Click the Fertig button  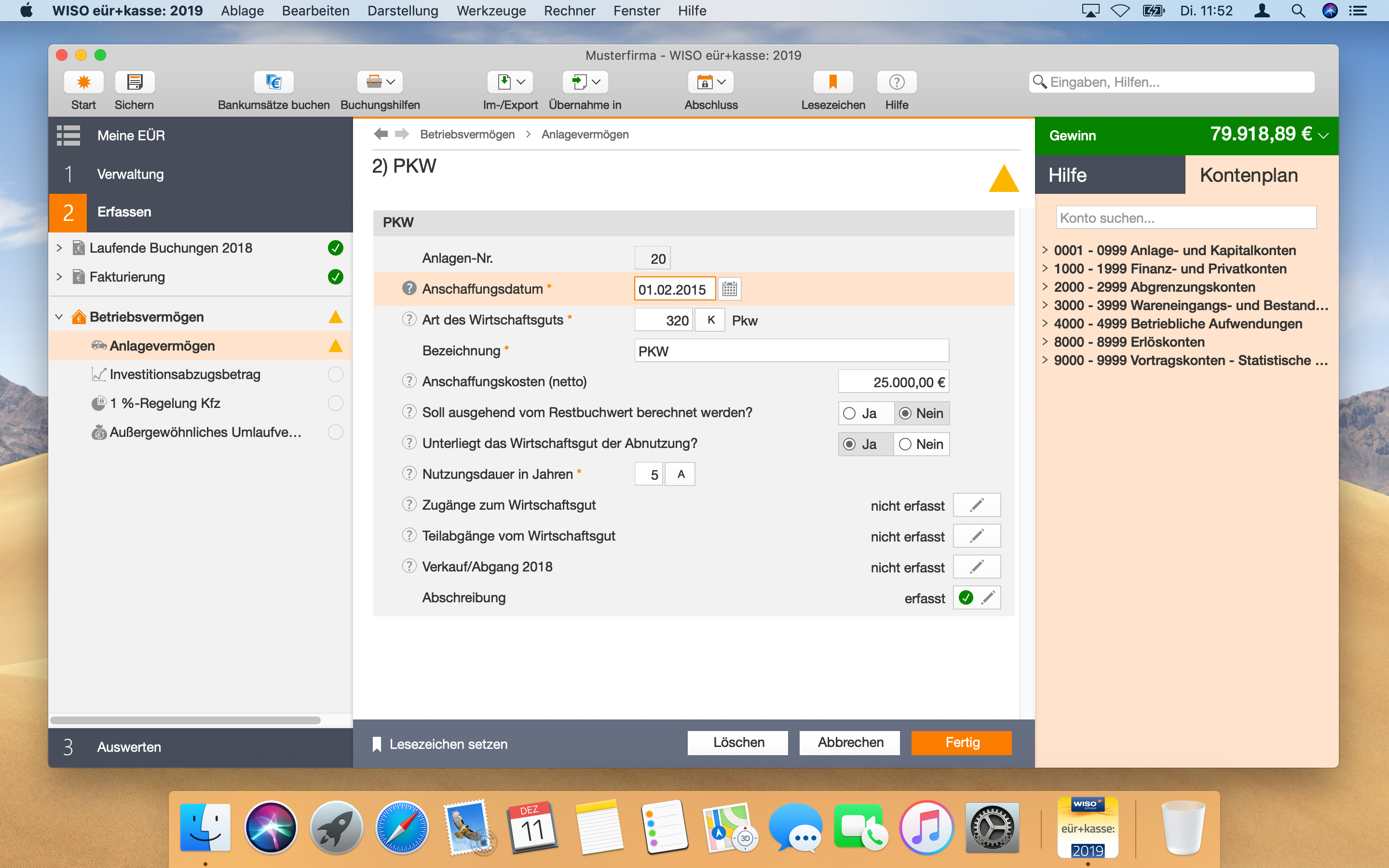coord(961,742)
